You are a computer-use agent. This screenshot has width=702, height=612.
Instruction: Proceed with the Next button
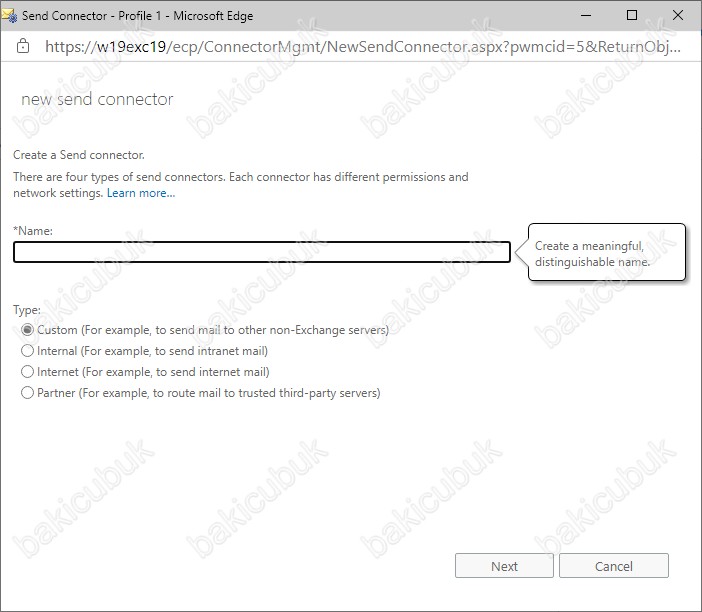pos(504,566)
